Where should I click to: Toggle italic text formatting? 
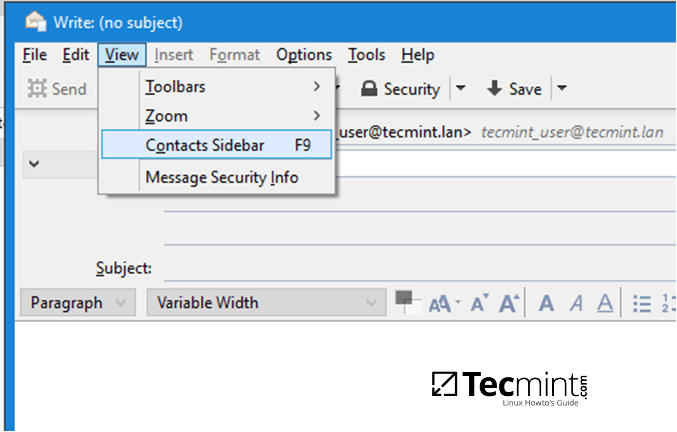[x=575, y=303]
